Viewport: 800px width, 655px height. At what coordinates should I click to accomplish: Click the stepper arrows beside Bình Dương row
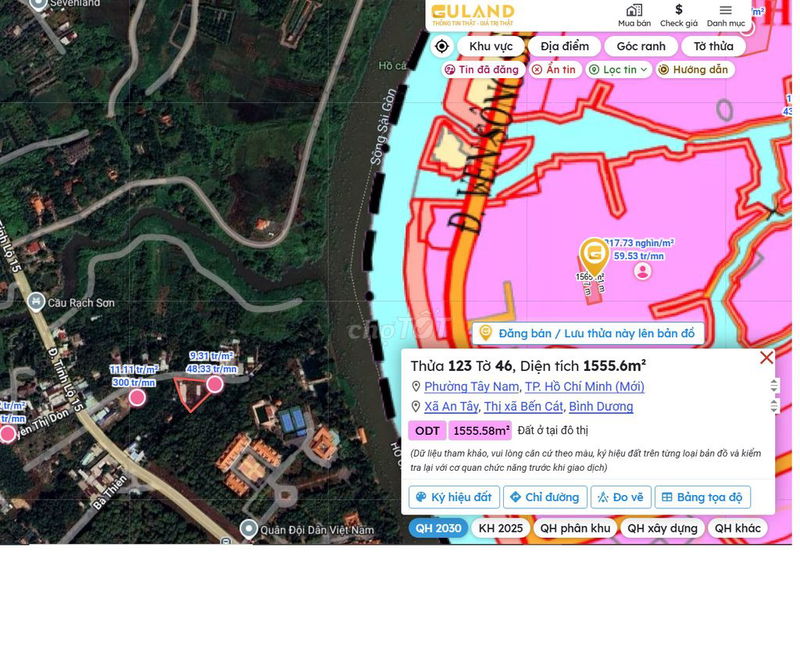[773, 407]
